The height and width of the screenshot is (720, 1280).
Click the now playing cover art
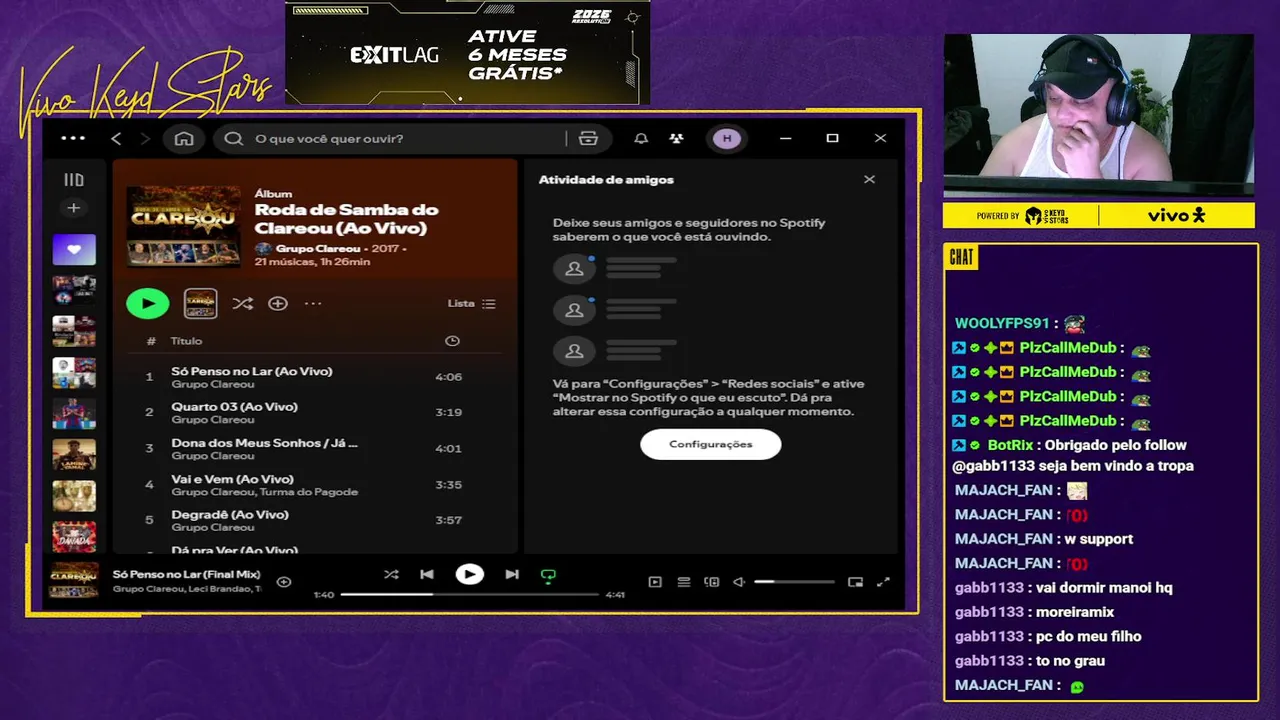click(74, 581)
